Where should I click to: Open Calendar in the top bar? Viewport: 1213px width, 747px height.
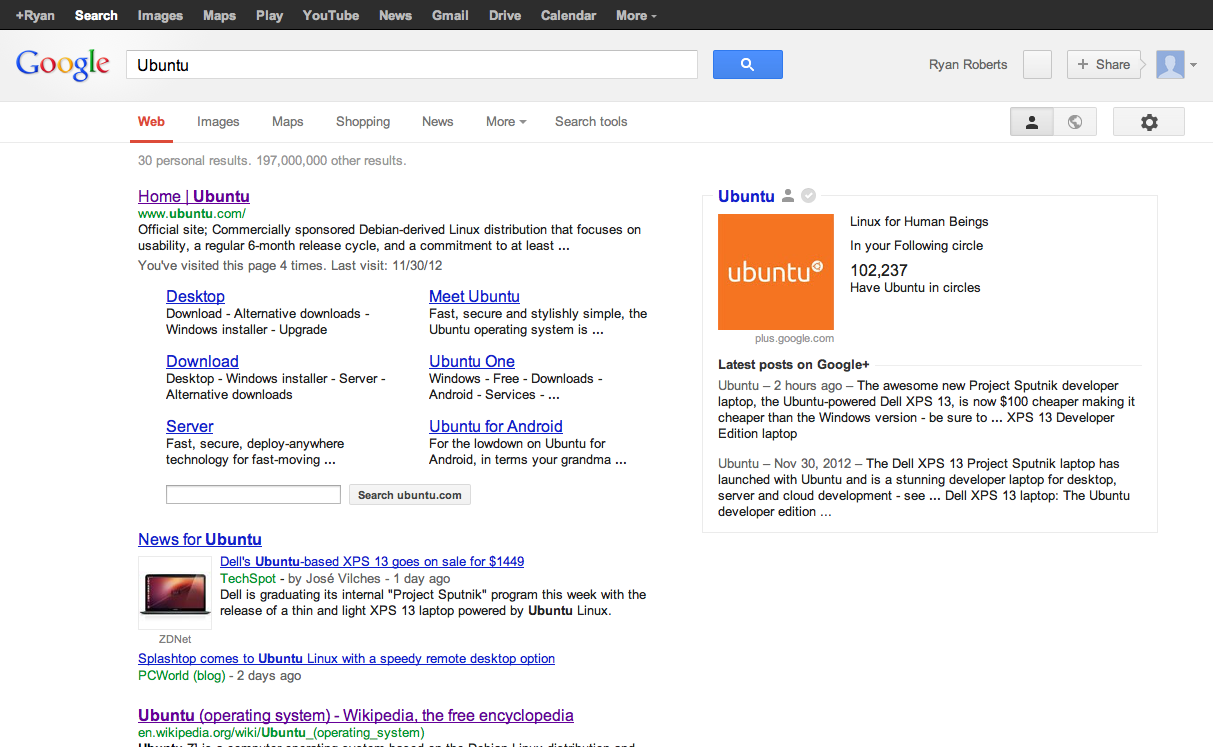(568, 15)
